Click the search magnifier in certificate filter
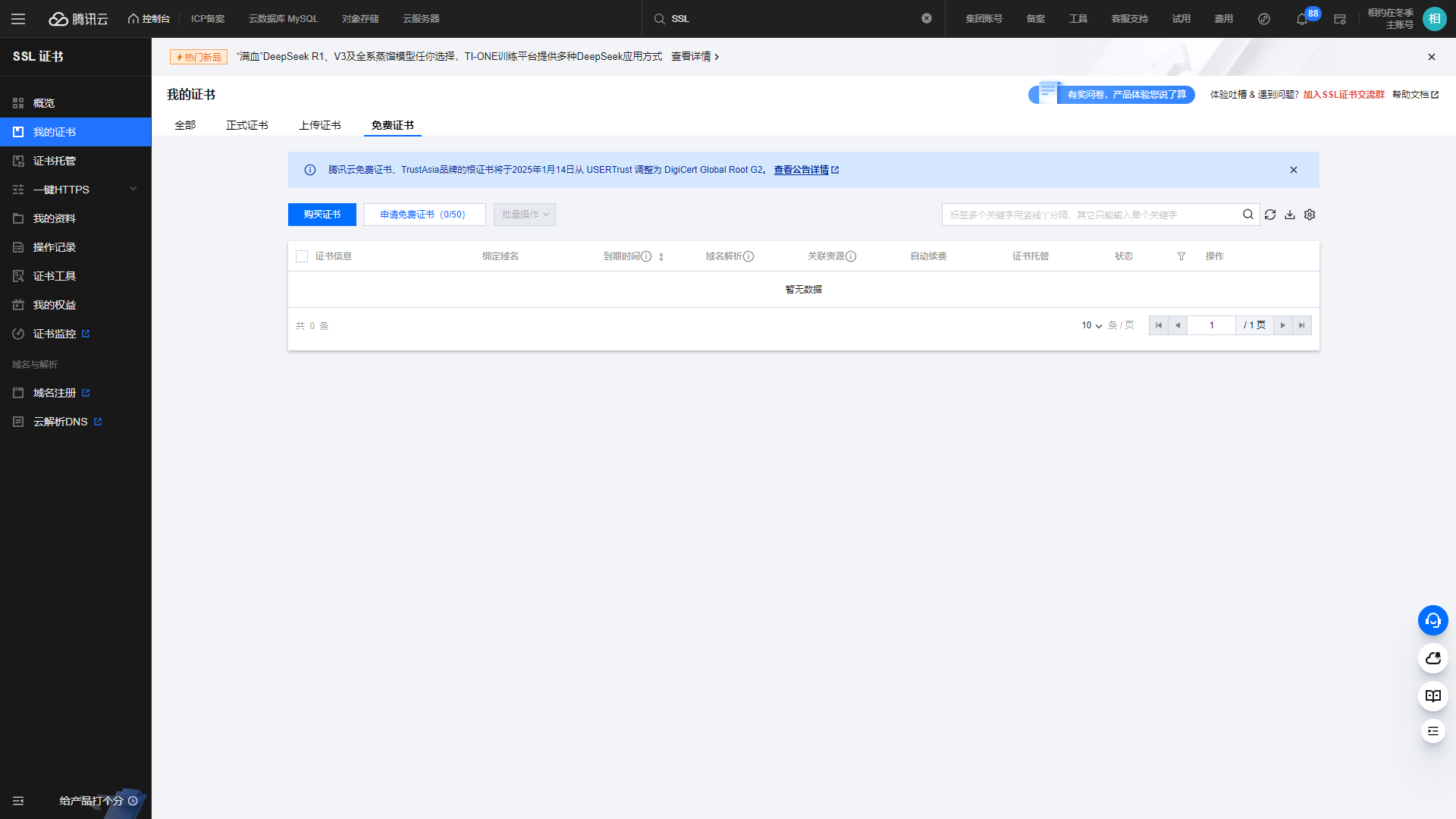The height and width of the screenshot is (819, 1456). pyautogui.click(x=1247, y=215)
